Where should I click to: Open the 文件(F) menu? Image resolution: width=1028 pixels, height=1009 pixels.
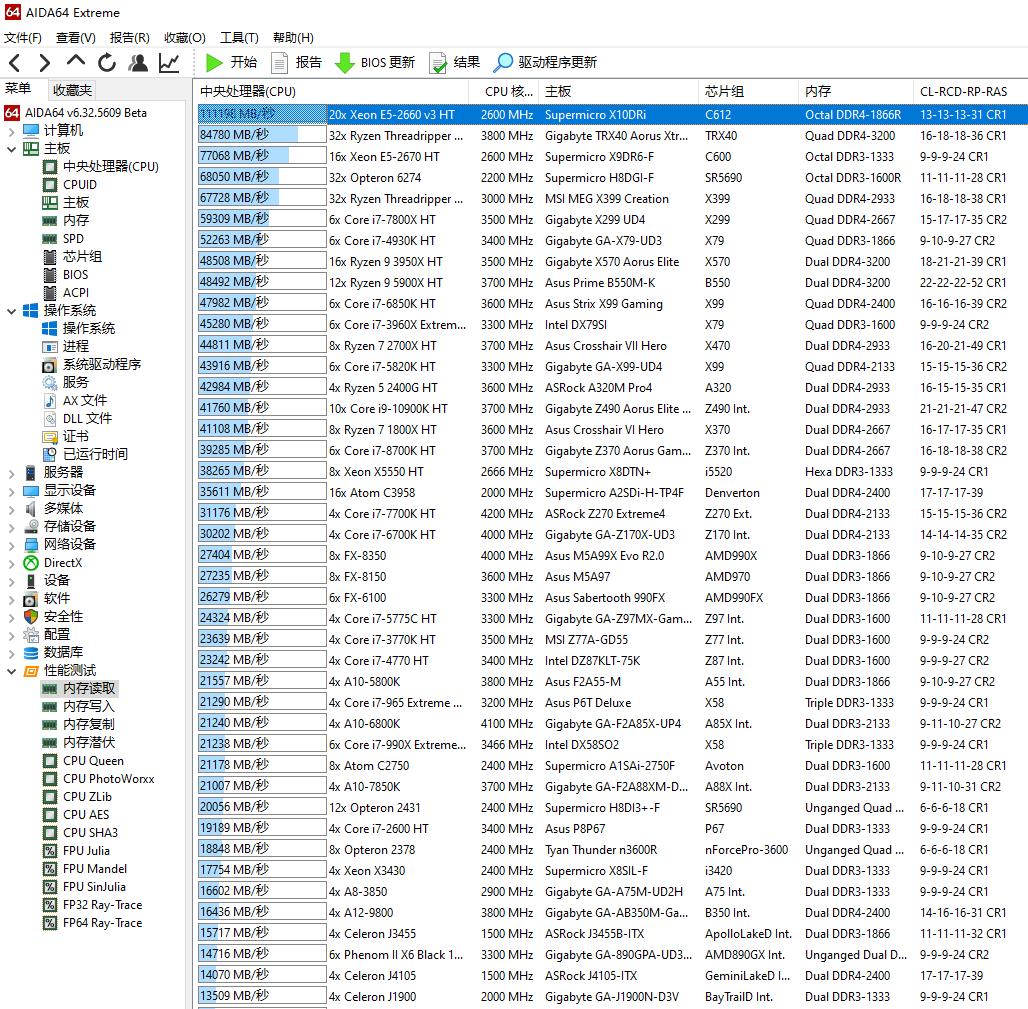pos(22,38)
